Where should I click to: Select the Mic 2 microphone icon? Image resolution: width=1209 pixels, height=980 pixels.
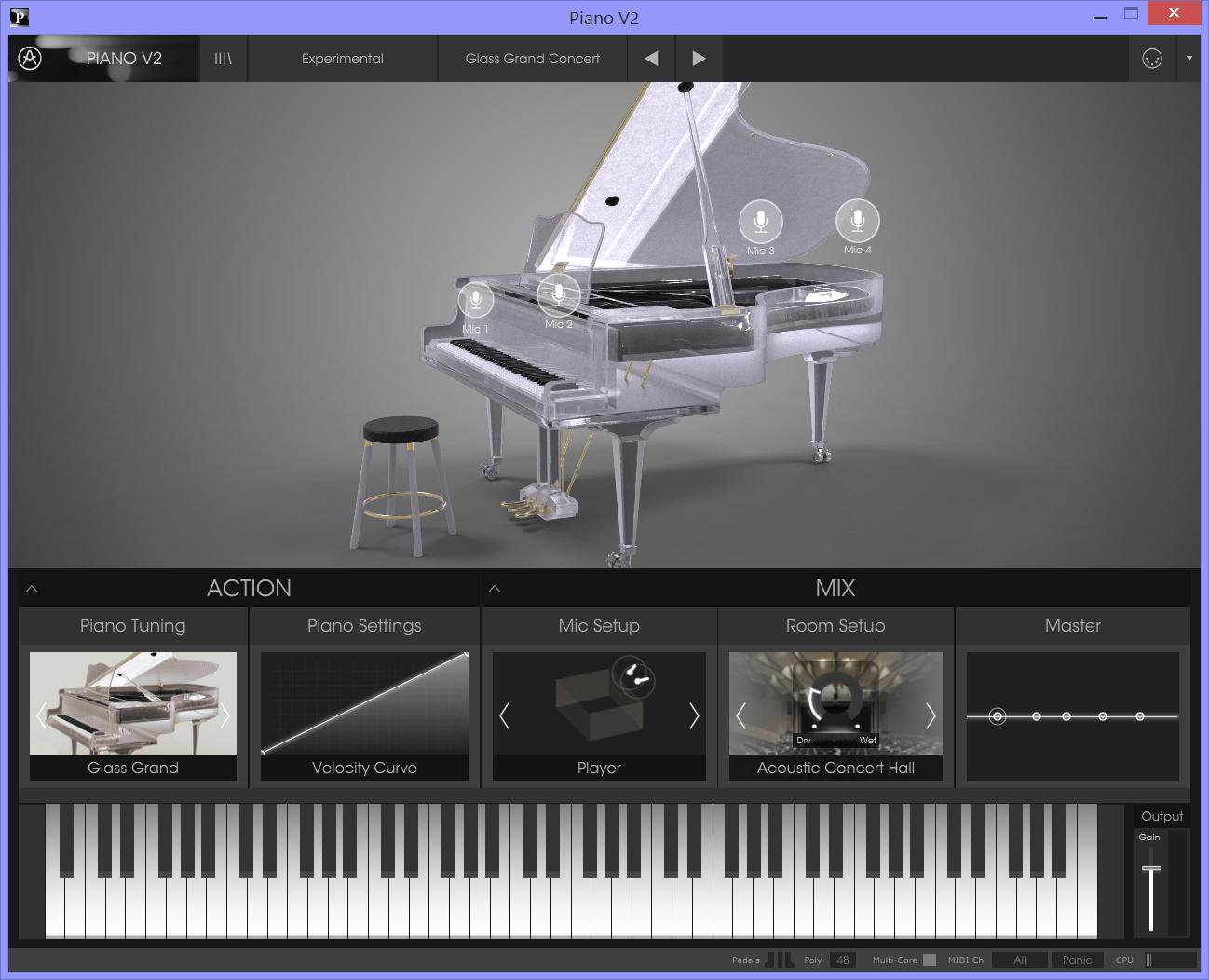559,295
